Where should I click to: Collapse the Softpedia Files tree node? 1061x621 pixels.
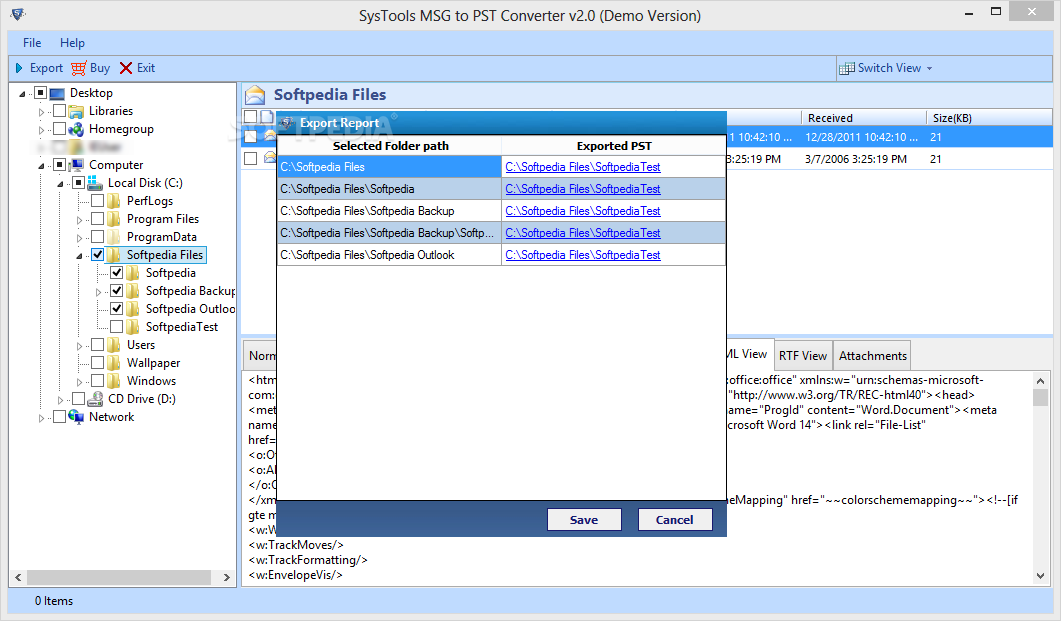[x=79, y=256]
